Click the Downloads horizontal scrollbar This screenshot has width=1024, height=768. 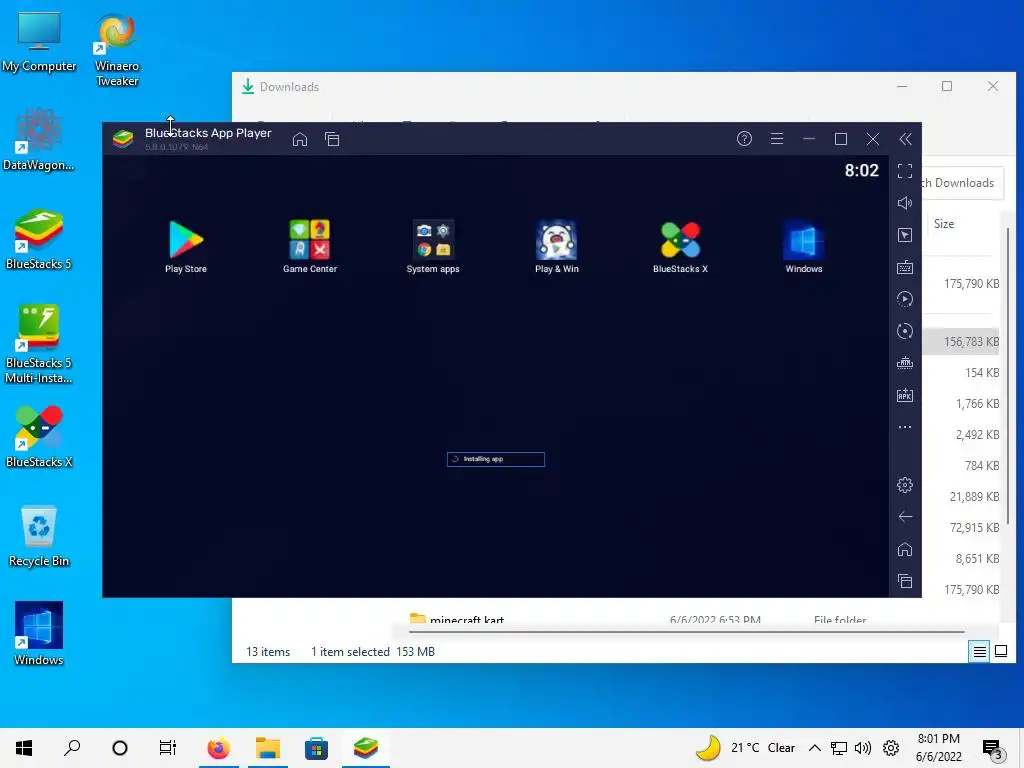pyautogui.click(x=686, y=632)
